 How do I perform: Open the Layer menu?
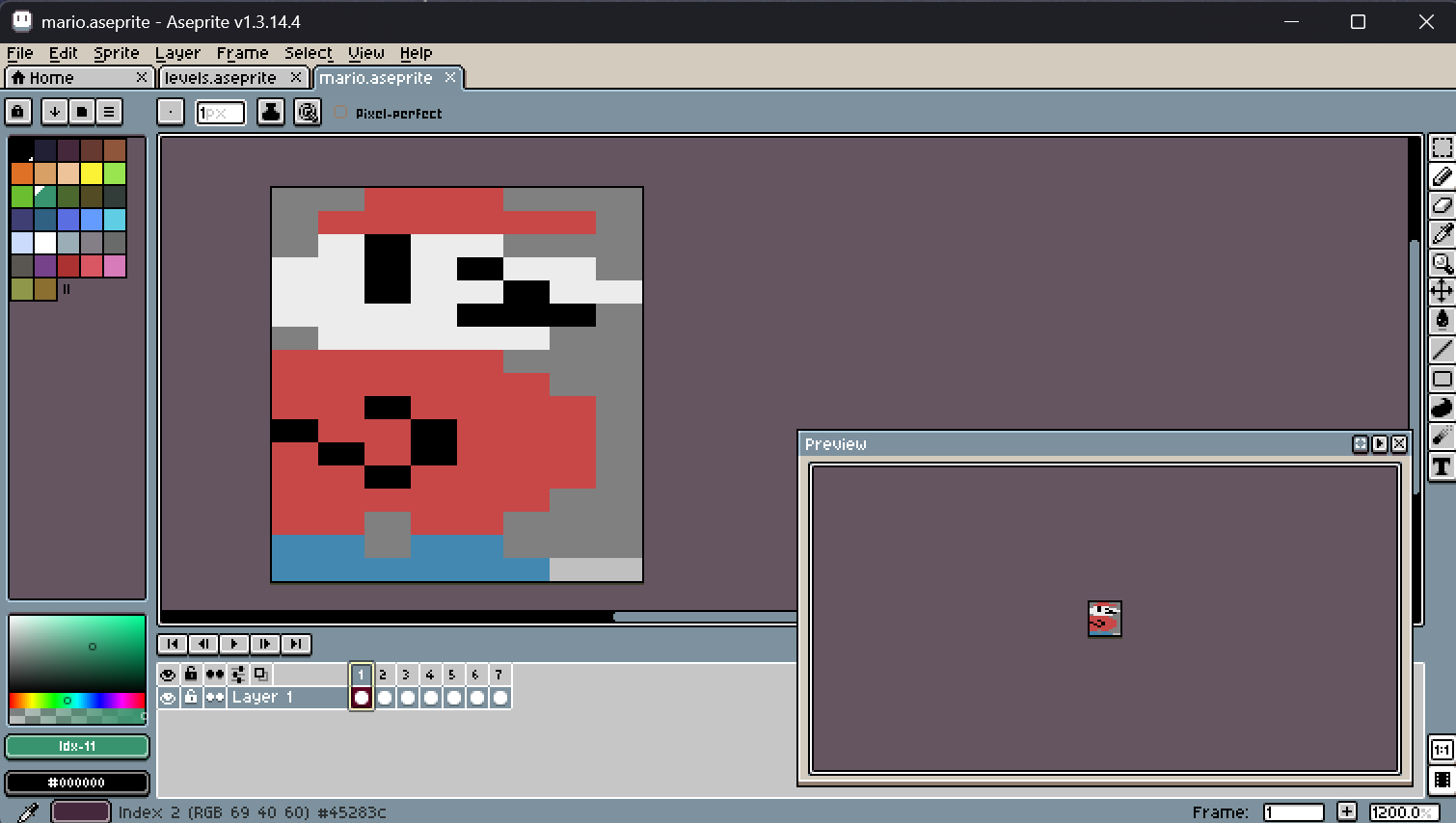click(177, 53)
